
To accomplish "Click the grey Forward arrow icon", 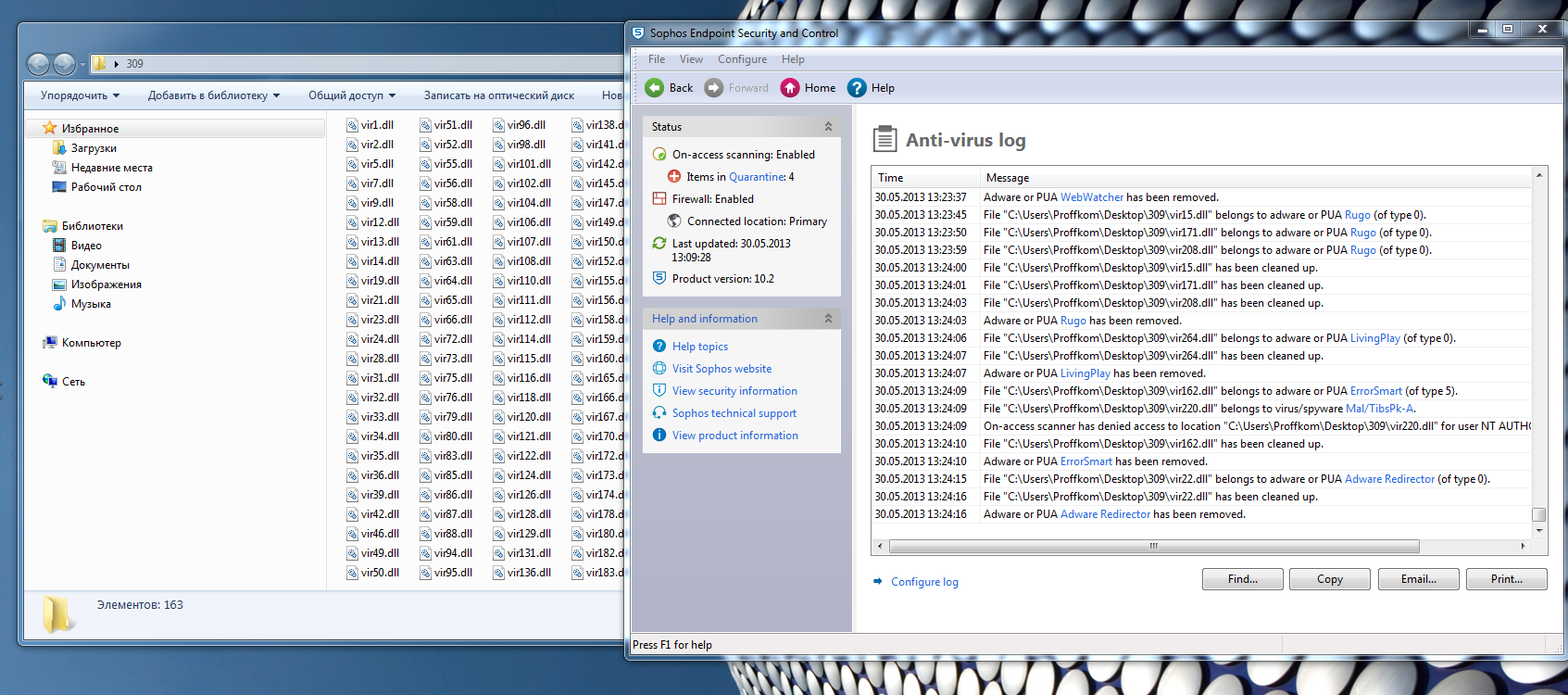I will (x=713, y=87).
